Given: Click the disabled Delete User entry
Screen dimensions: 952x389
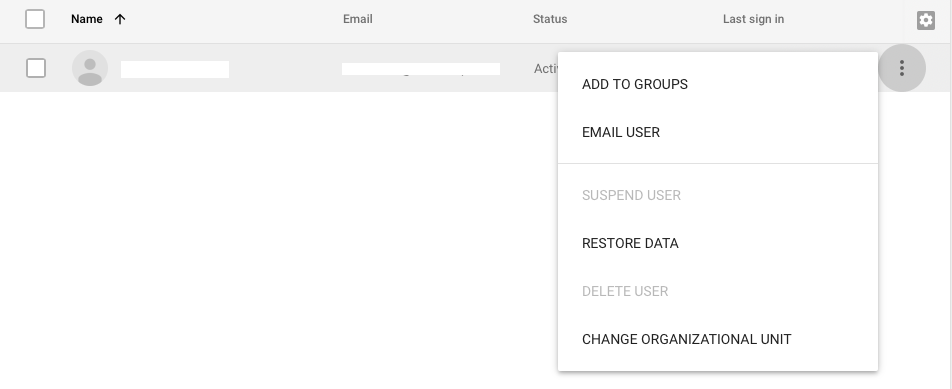Looking at the screenshot, I should pos(718,291).
